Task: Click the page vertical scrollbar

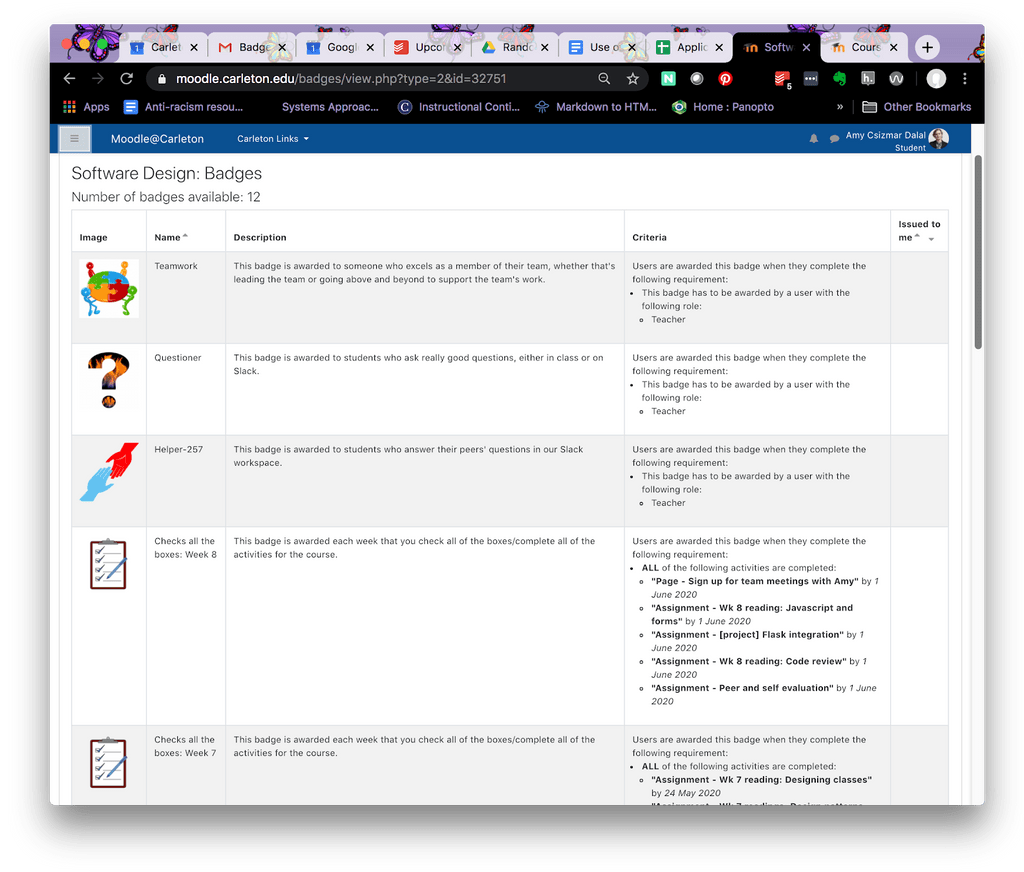Action: pos(978,252)
